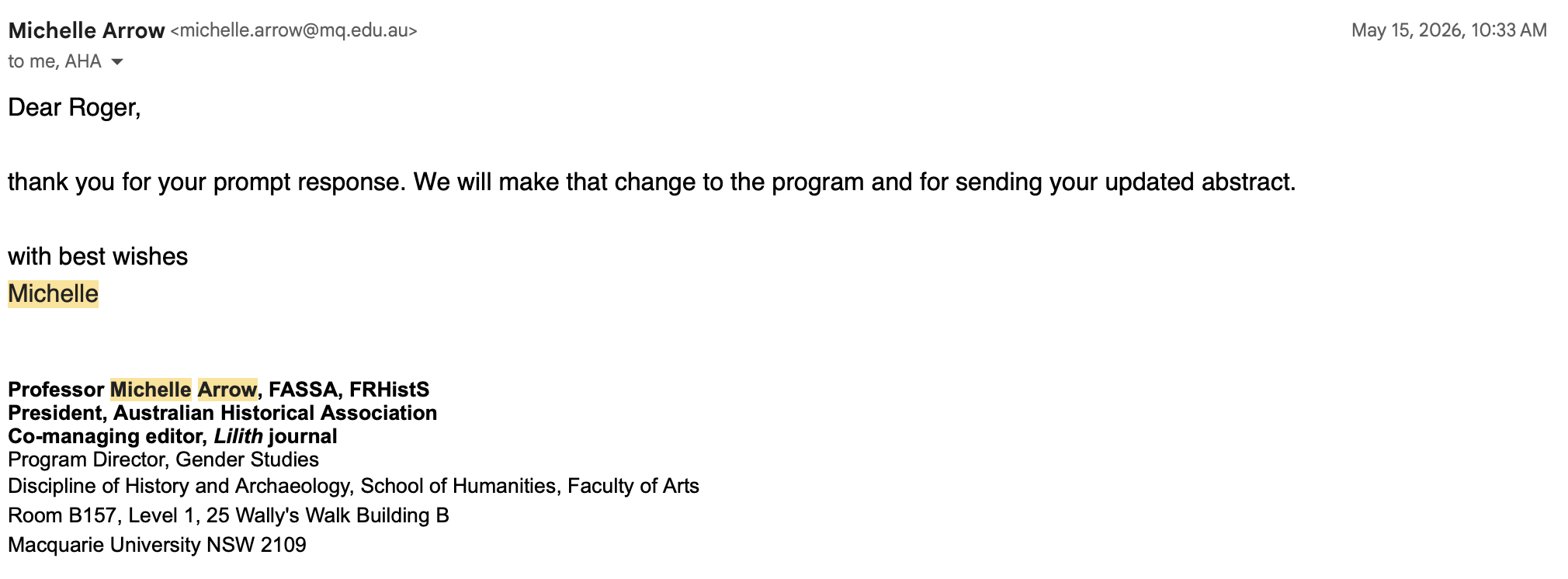Click 'Macquarie University NSW 2109' line
The width and height of the screenshot is (1568, 579).
click(158, 545)
